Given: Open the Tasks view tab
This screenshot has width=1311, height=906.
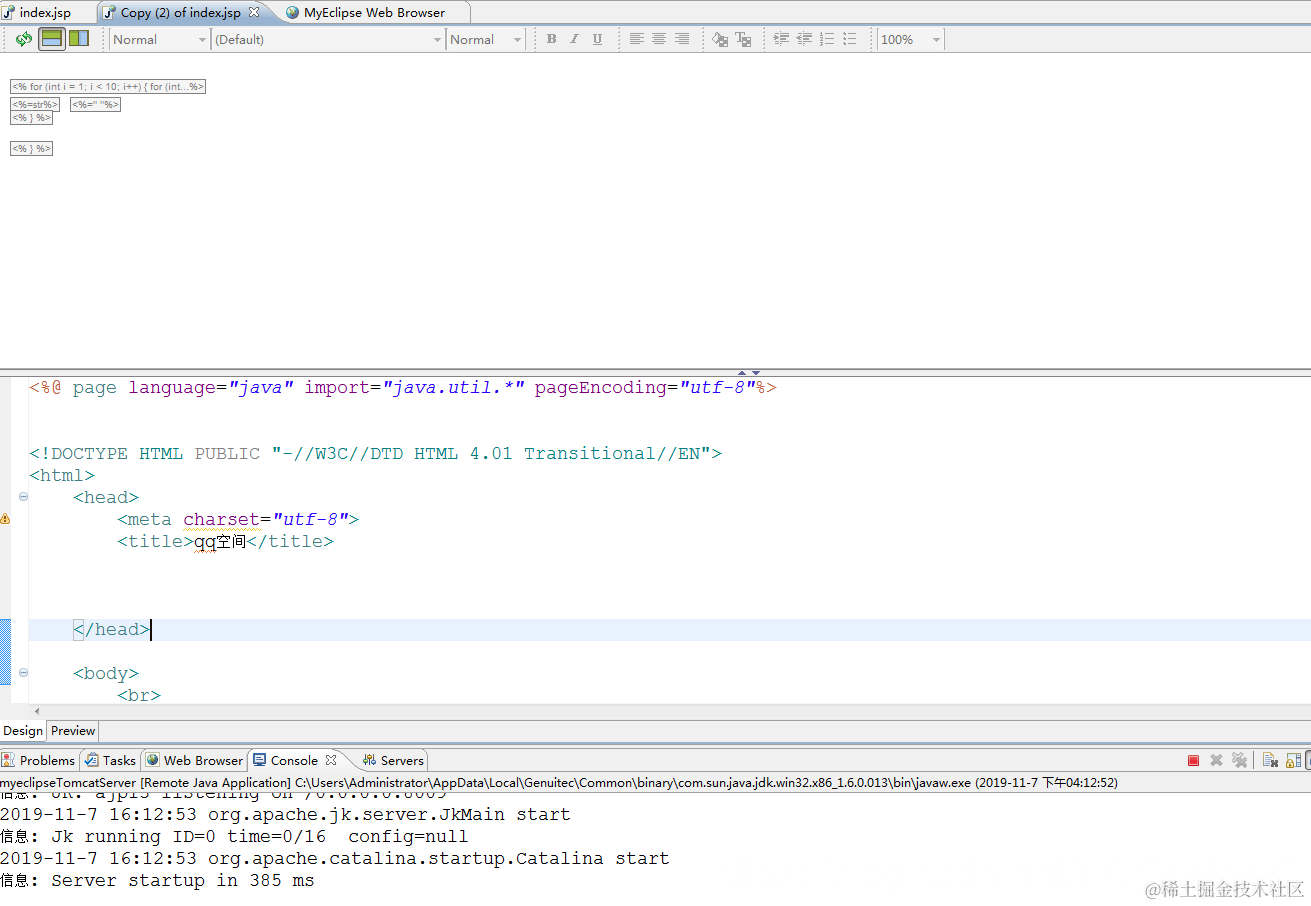Looking at the screenshot, I should point(110,760).
